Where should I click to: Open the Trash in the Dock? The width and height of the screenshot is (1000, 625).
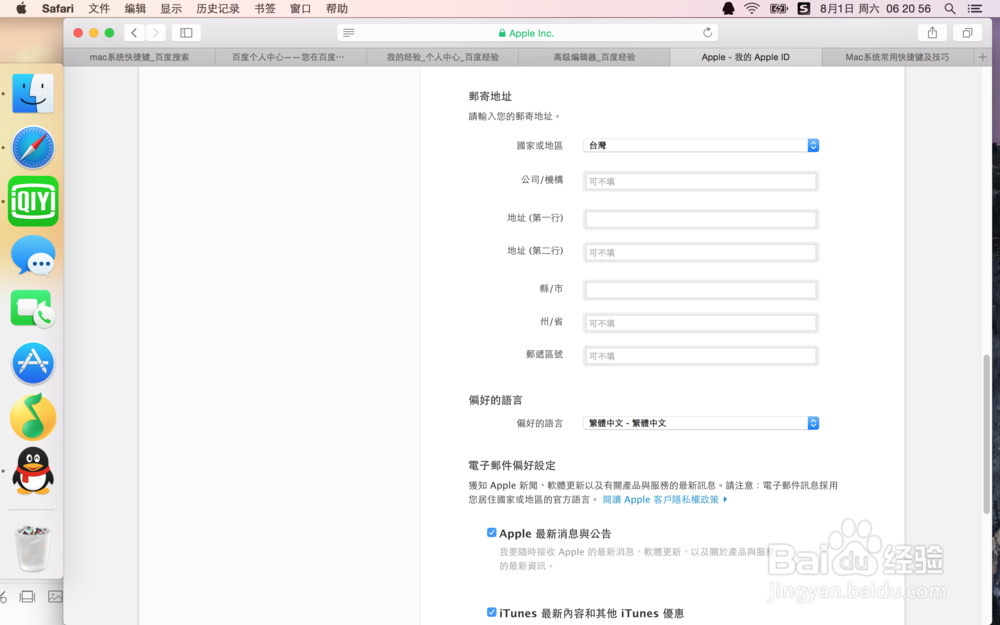click(33, 548)
